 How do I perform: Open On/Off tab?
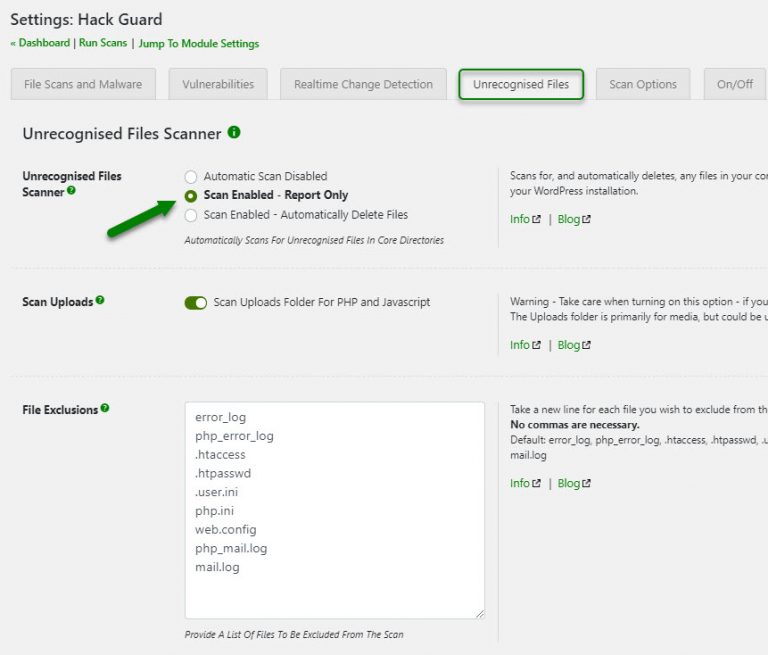[735, 84]
